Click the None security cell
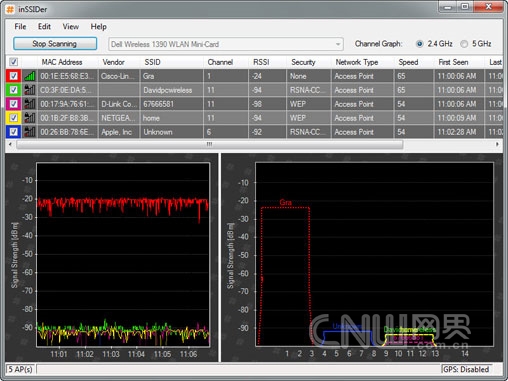This screenshot has height=381, width=508. (x=309, y=76)
